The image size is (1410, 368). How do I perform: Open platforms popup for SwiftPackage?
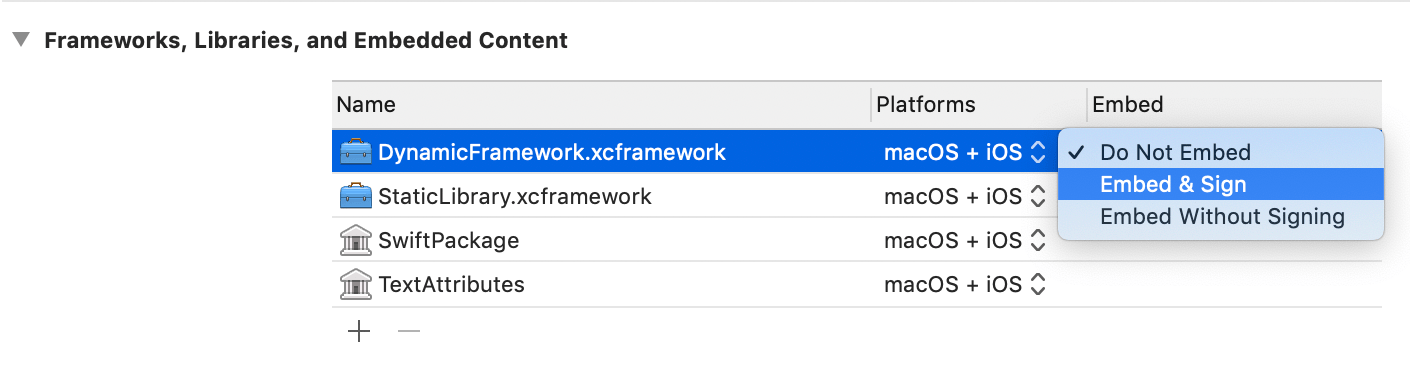964,240
